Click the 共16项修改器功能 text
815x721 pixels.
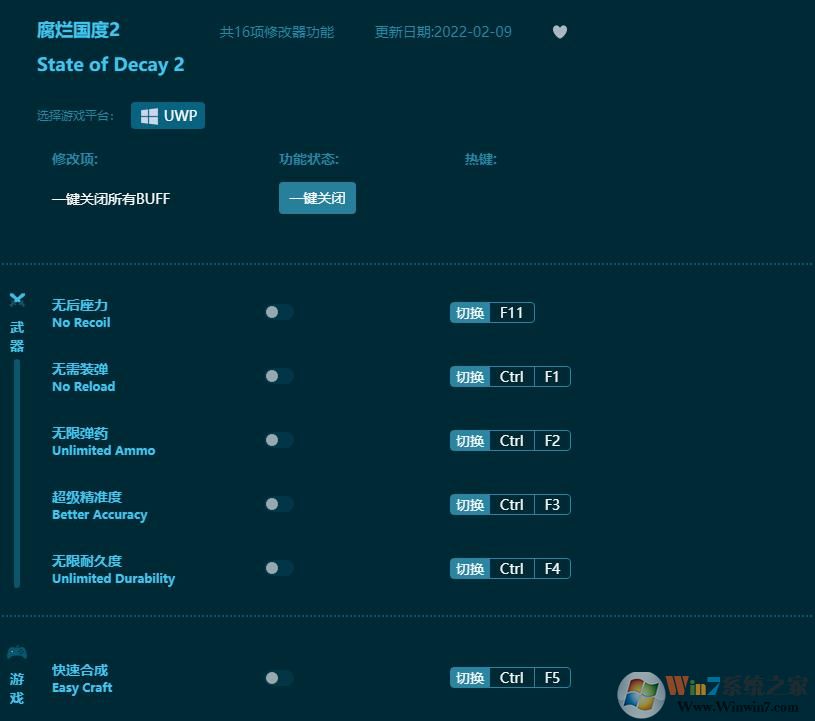(277, 32)
